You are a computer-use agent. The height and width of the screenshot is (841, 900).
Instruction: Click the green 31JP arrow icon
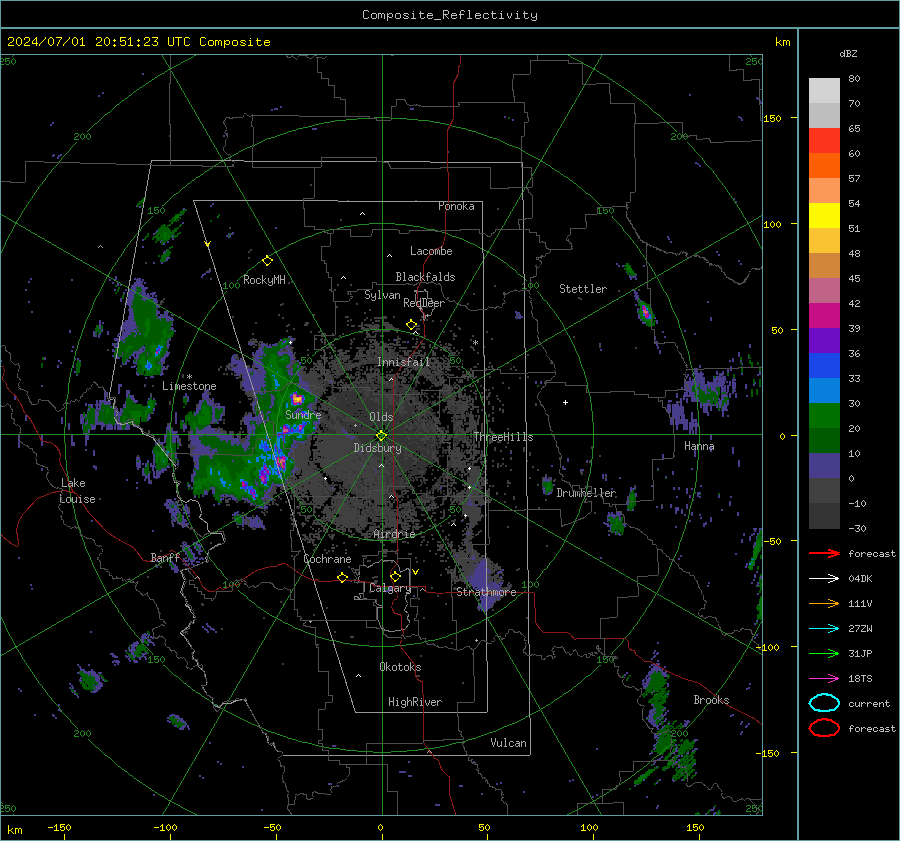coord(824,653)
